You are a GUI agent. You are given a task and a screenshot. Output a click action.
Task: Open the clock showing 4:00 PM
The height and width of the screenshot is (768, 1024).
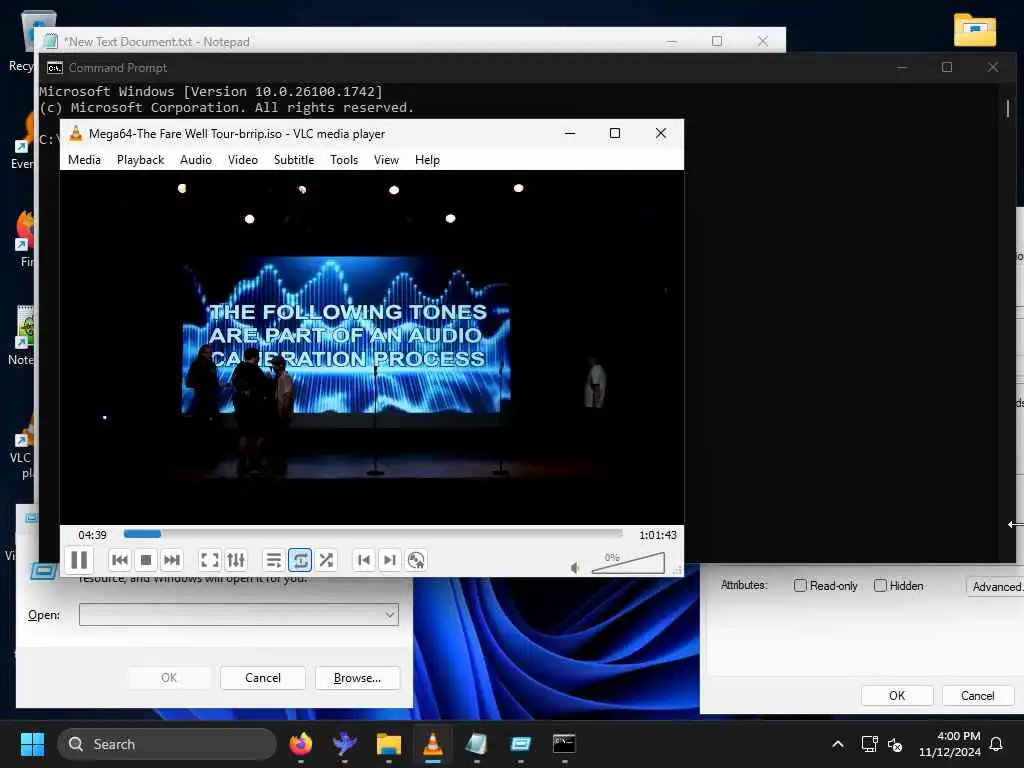pyautogui.click(x=950, y=744)
